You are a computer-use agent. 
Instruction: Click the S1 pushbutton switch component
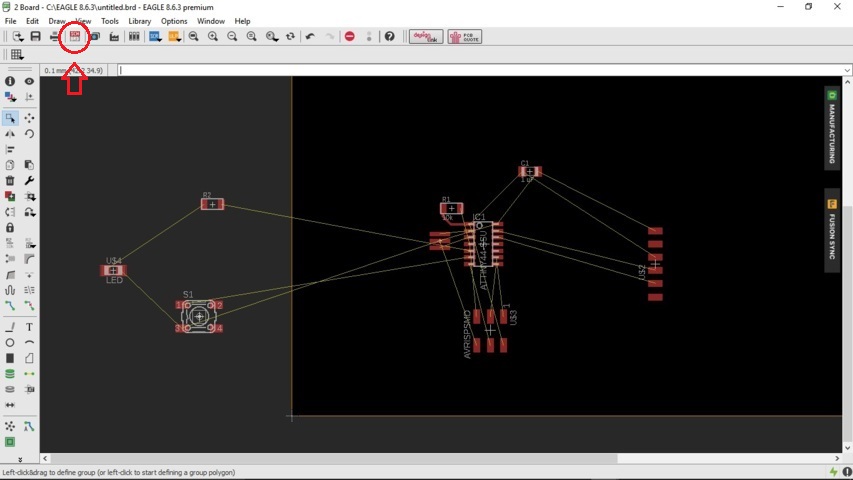click(199, 316)
